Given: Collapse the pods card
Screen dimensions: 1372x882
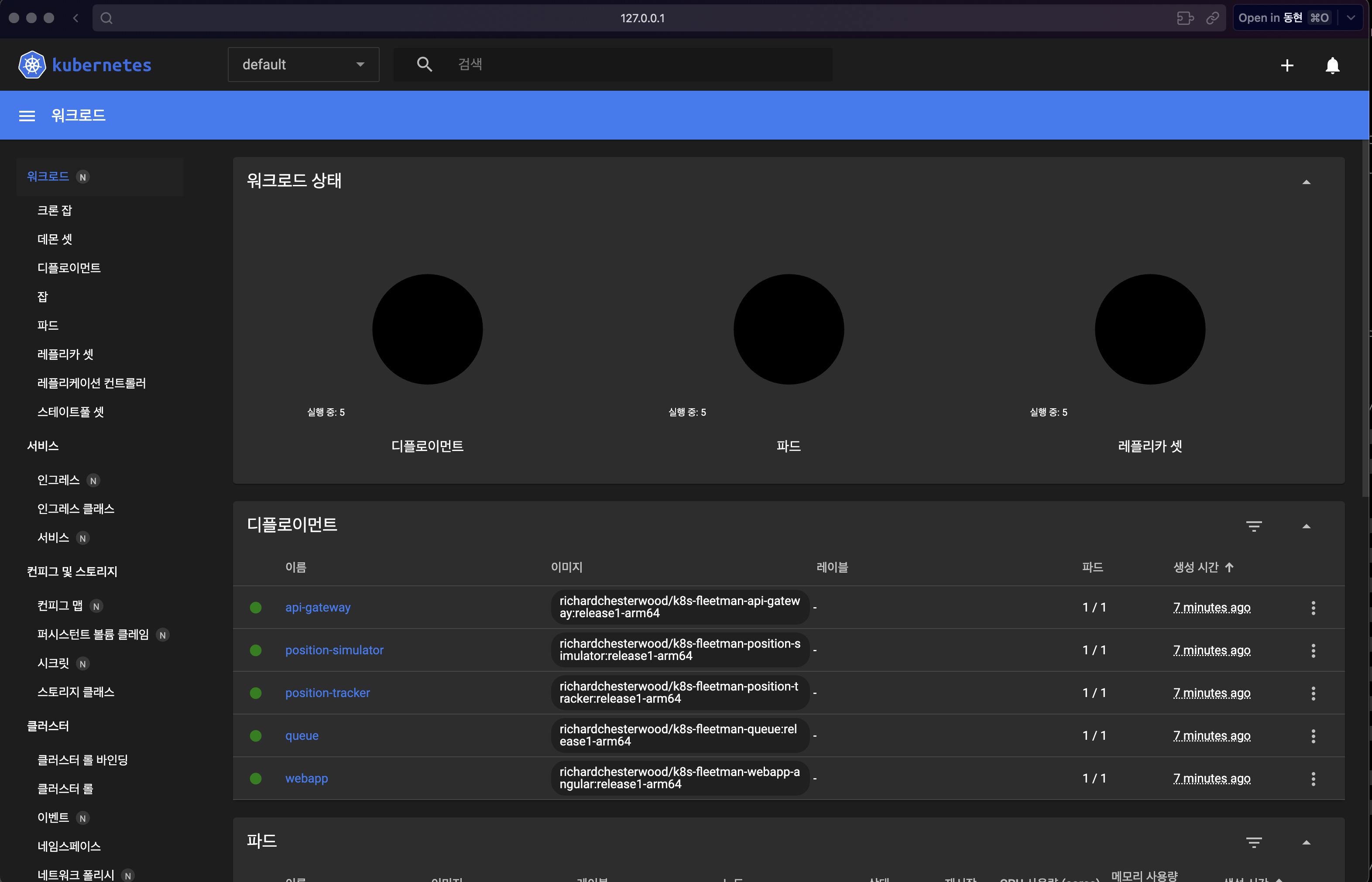Looking at the screenshot, I should click(1306, 842).
